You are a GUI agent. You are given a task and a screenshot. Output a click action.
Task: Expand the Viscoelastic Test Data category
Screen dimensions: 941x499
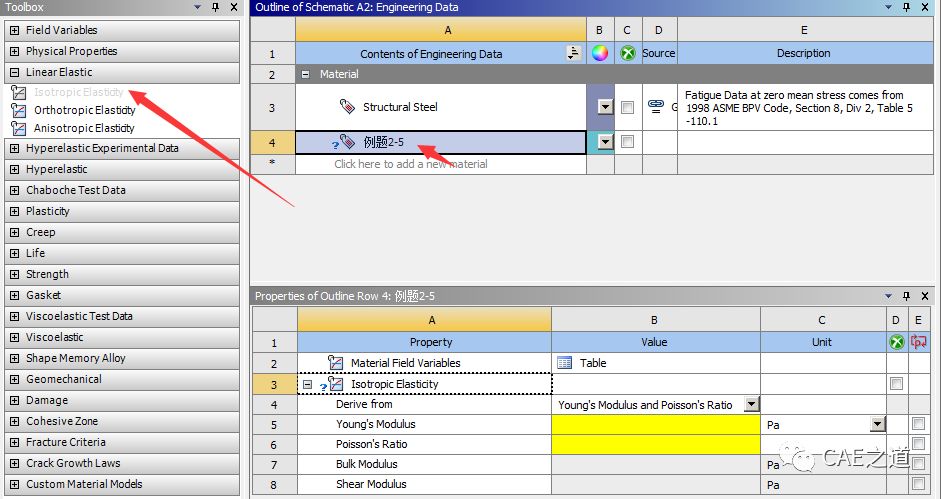[x=14, y=316]
